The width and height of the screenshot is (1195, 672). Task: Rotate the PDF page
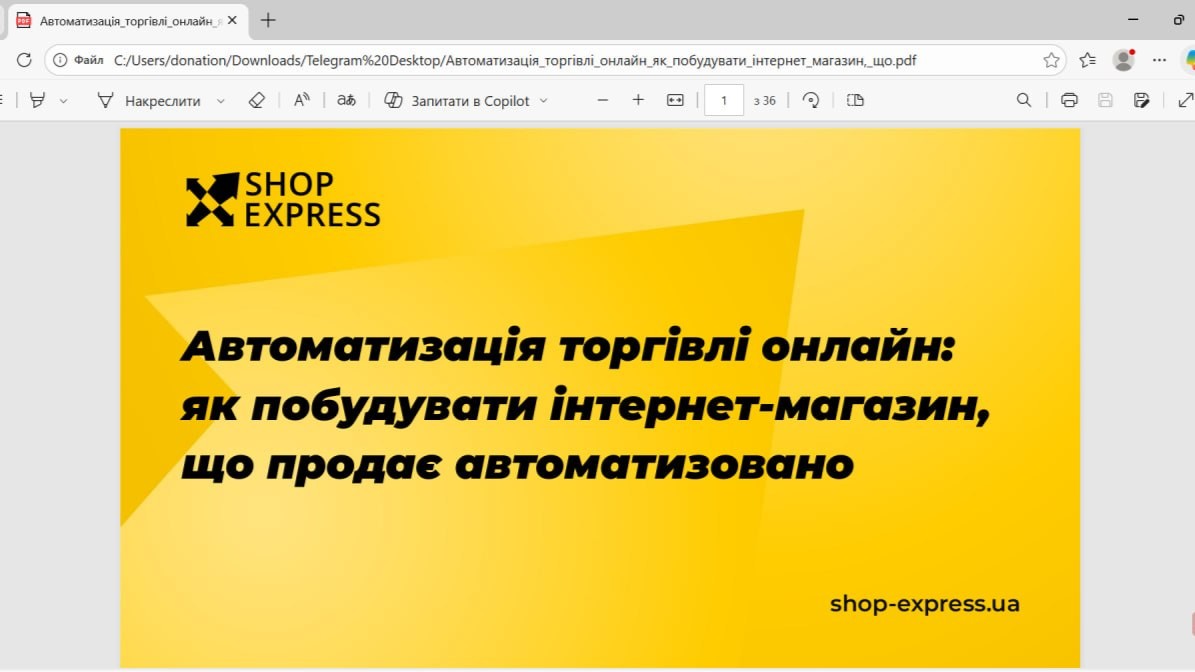[811, 100]
